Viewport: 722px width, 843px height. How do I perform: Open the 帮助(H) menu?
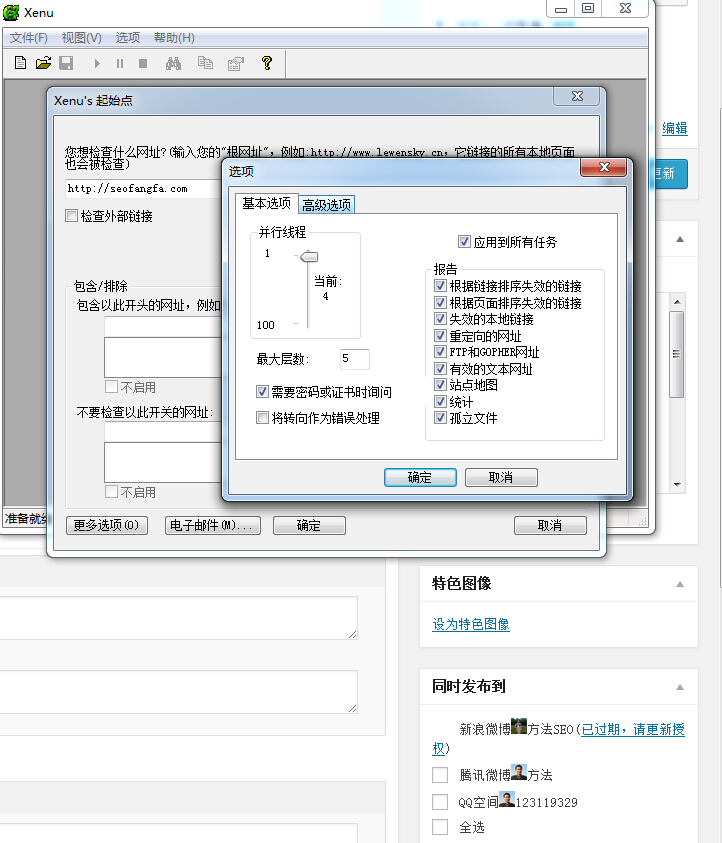tap(174, 38)
